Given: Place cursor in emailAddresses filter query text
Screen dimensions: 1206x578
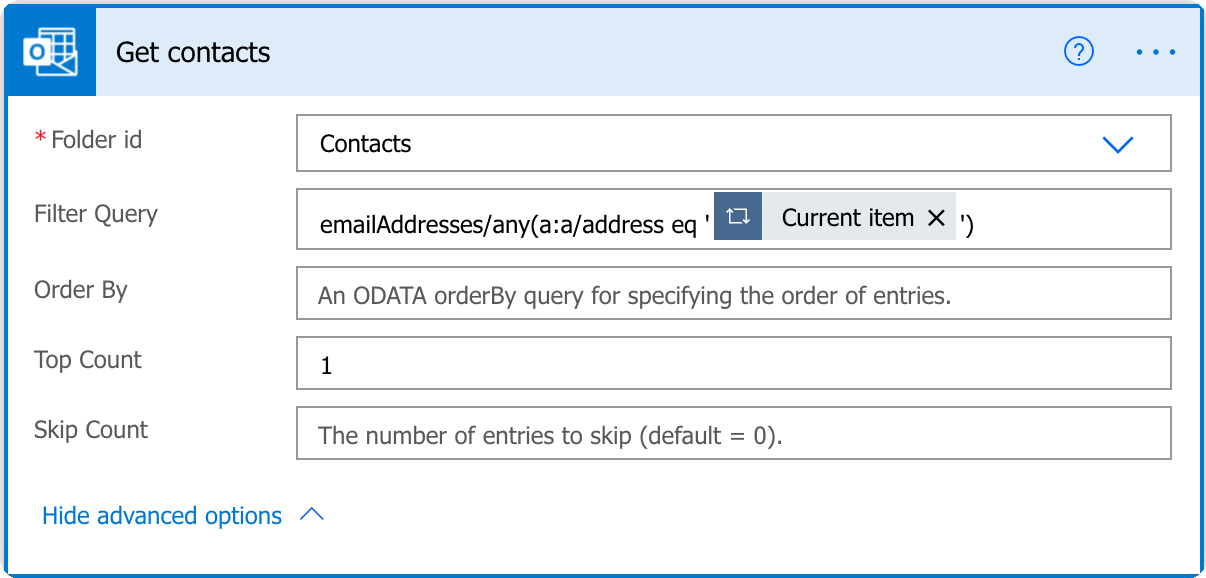Looking at the screenshot, I should coord(508,225).
